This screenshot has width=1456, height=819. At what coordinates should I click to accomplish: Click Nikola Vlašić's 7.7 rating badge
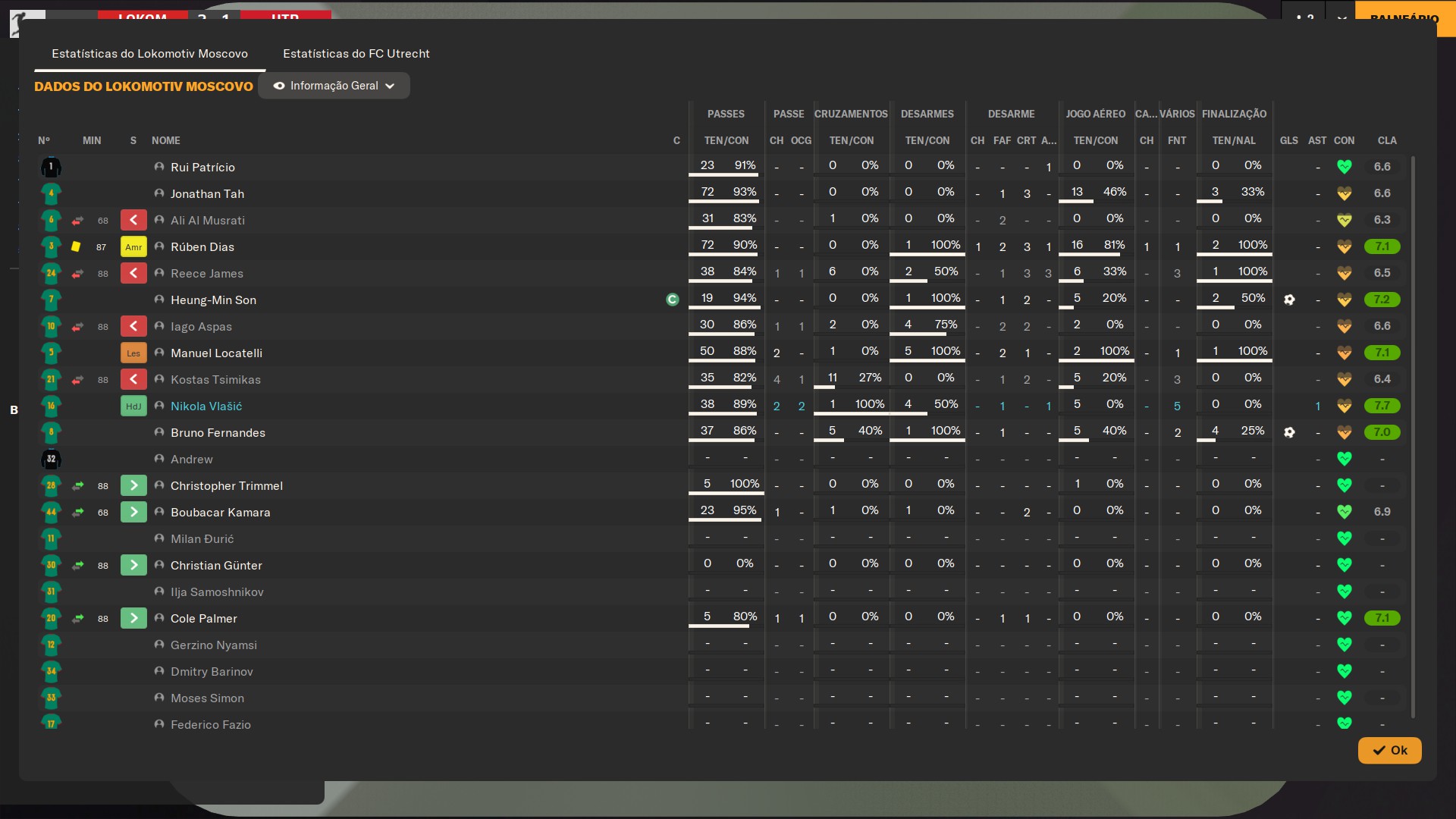(1382, 406)
